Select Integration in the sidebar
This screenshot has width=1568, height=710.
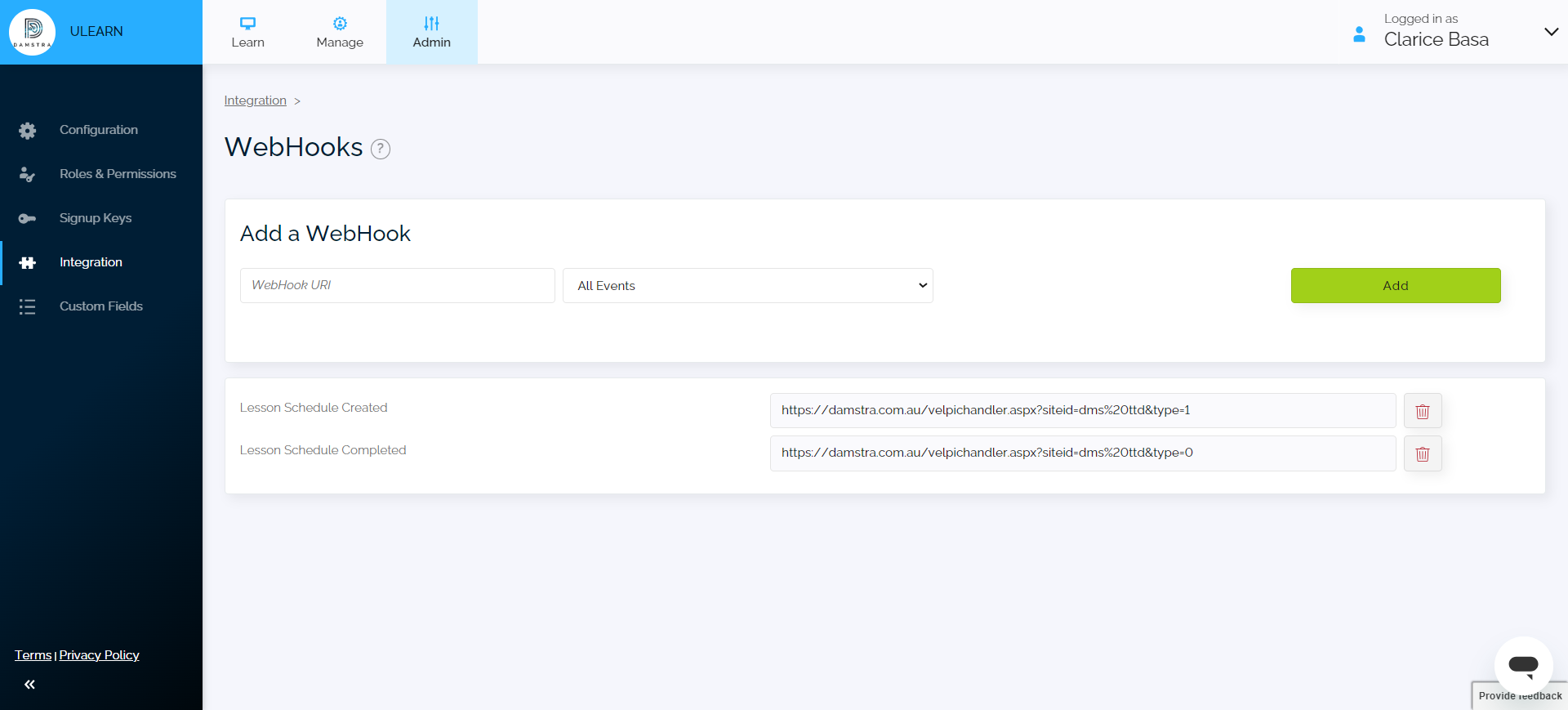pyautogui.click(x=101, y=262)
